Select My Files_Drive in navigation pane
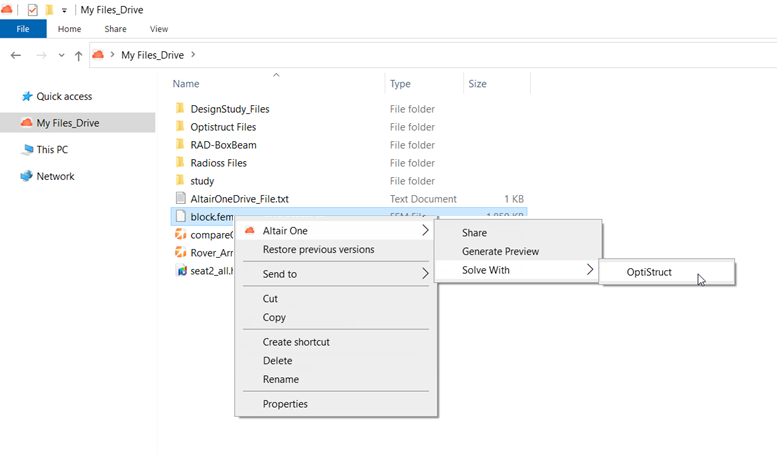This screenshot has width=777, height=455. [67, 123]
